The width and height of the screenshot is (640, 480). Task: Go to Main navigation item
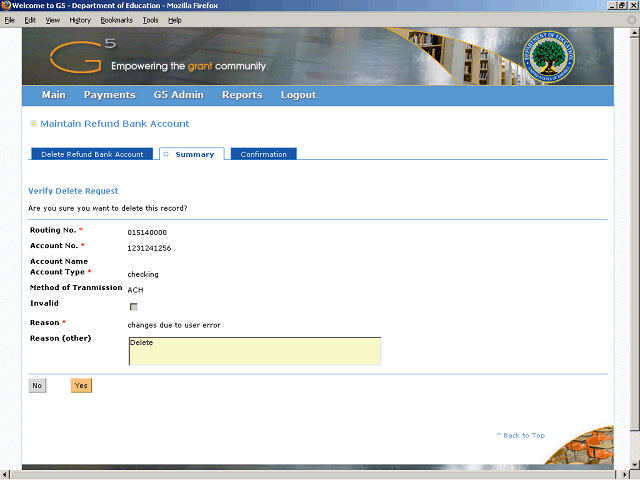point(54,95)
